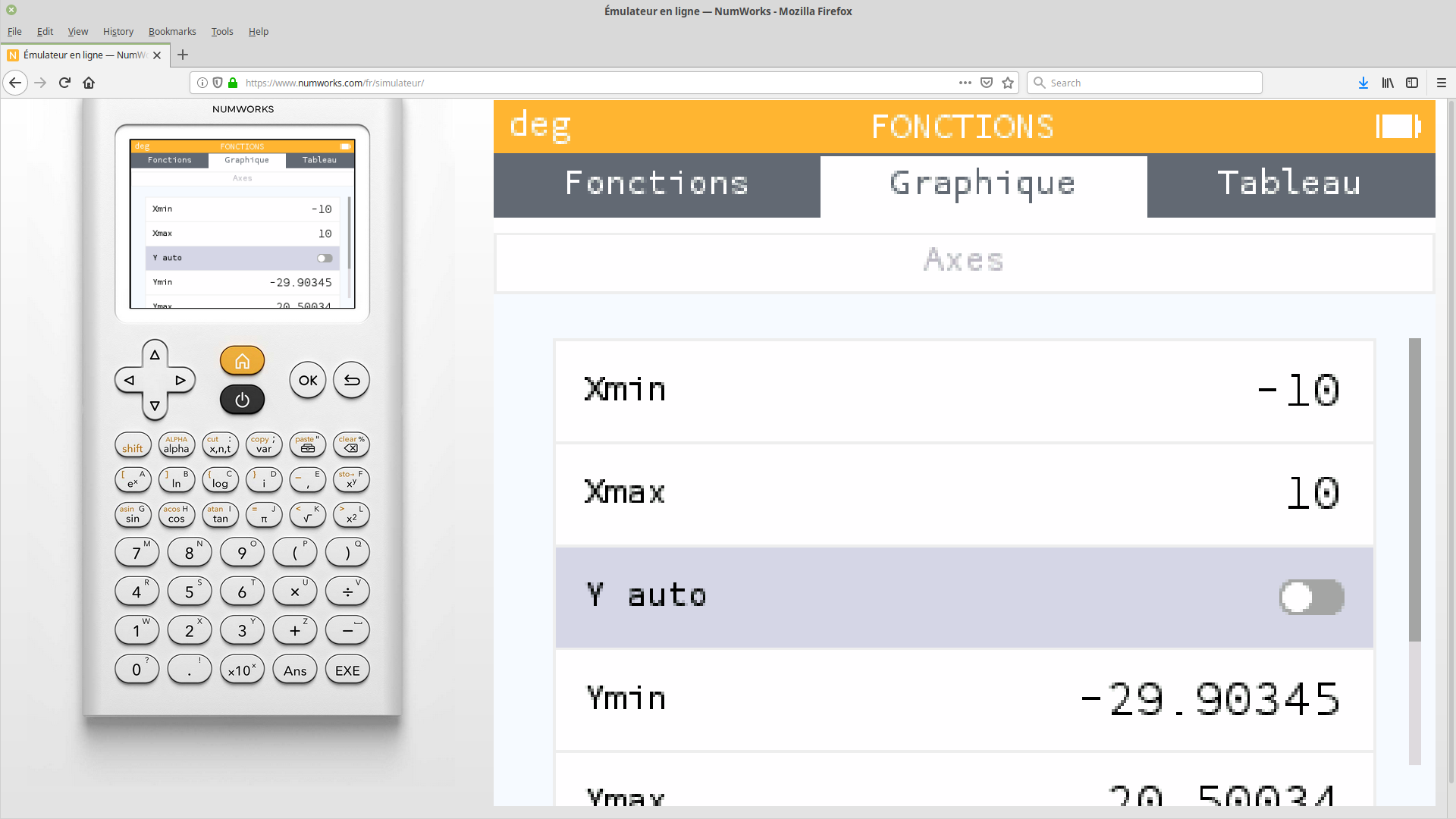1456x819 pixels.
Task: Click the open parenthesis key
Action: click(x=295, y=553)
